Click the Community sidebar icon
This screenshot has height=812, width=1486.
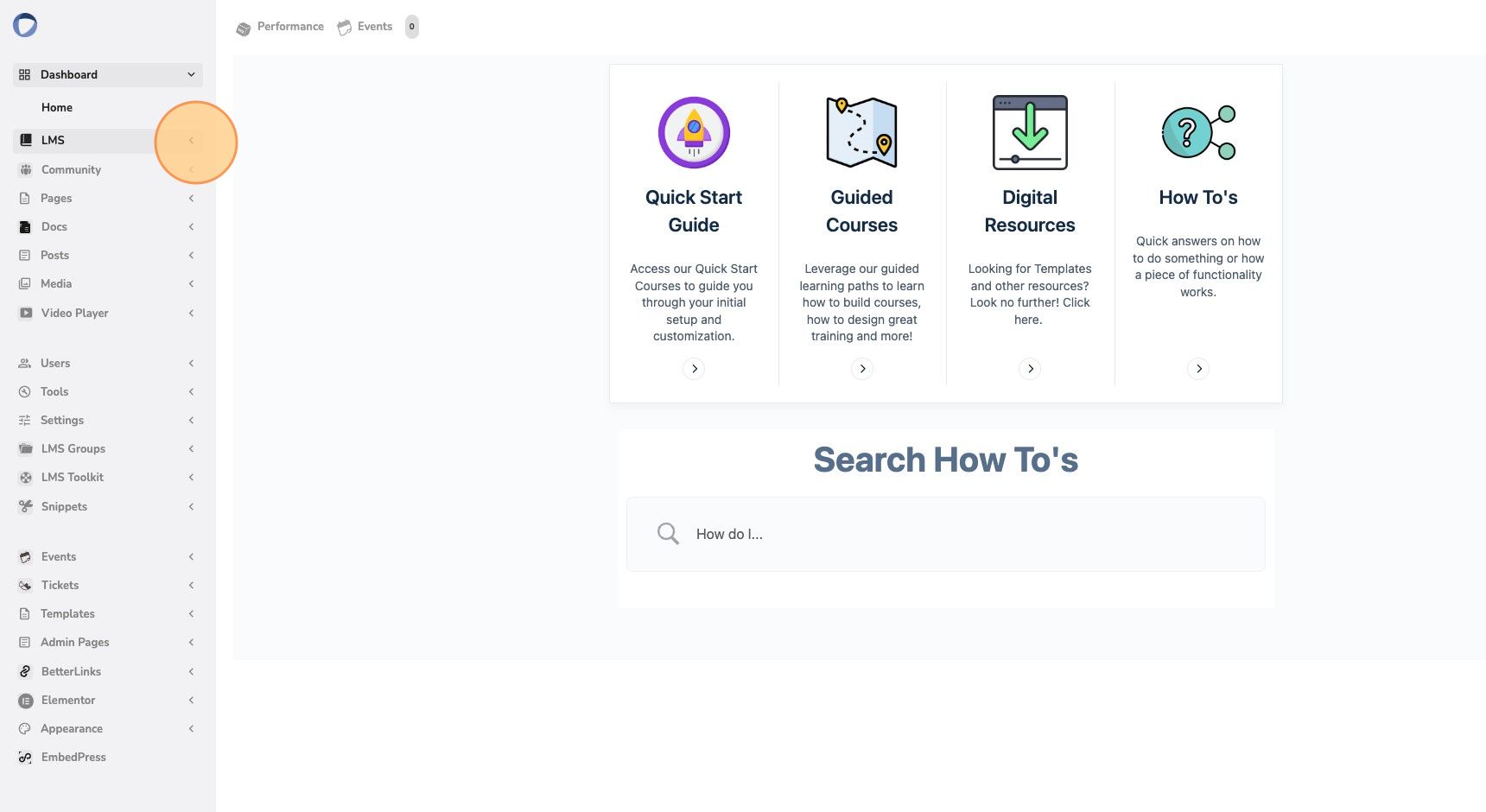coord(26,170)
